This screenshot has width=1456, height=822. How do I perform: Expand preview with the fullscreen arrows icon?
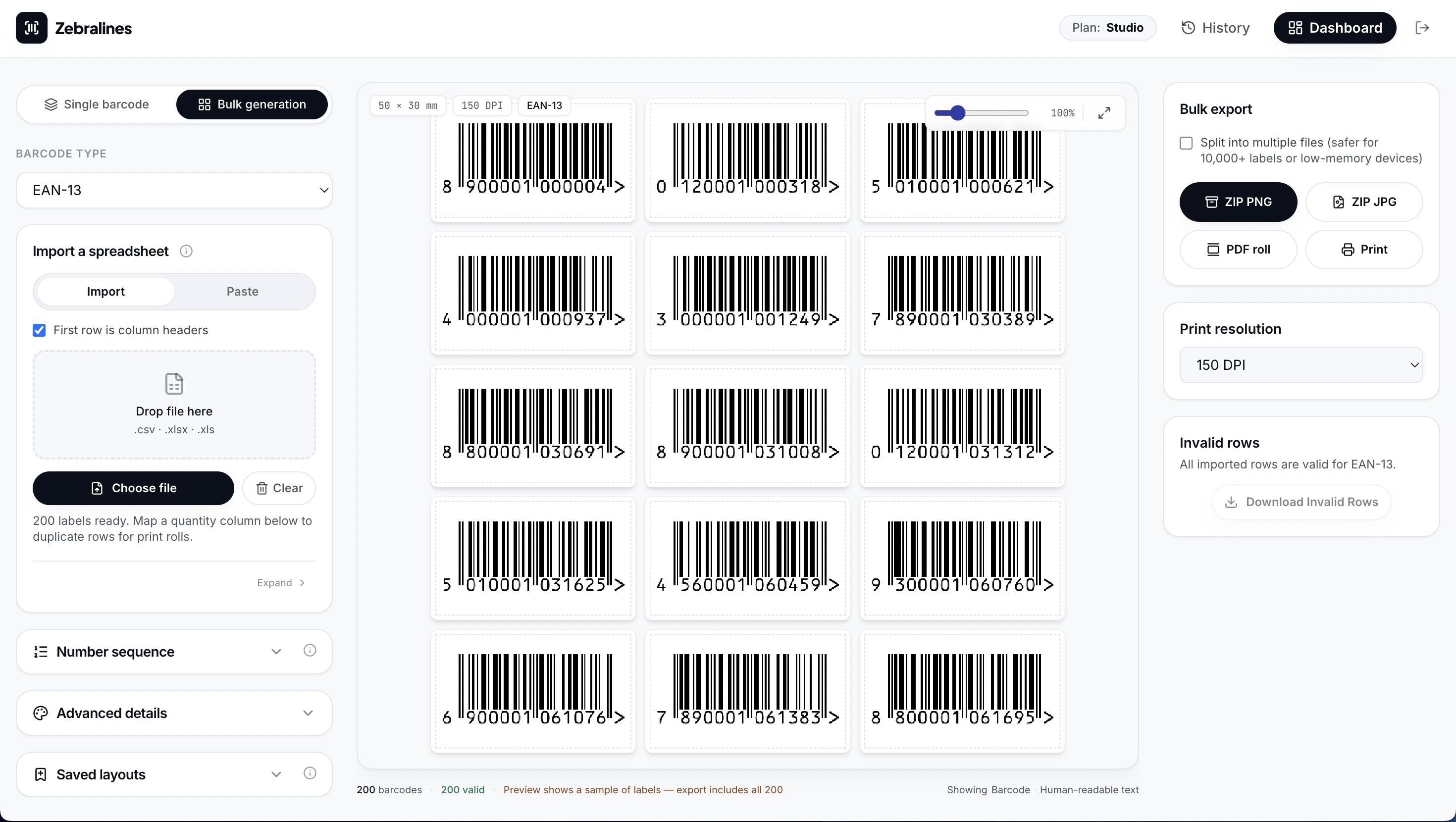pos(1104,113)
